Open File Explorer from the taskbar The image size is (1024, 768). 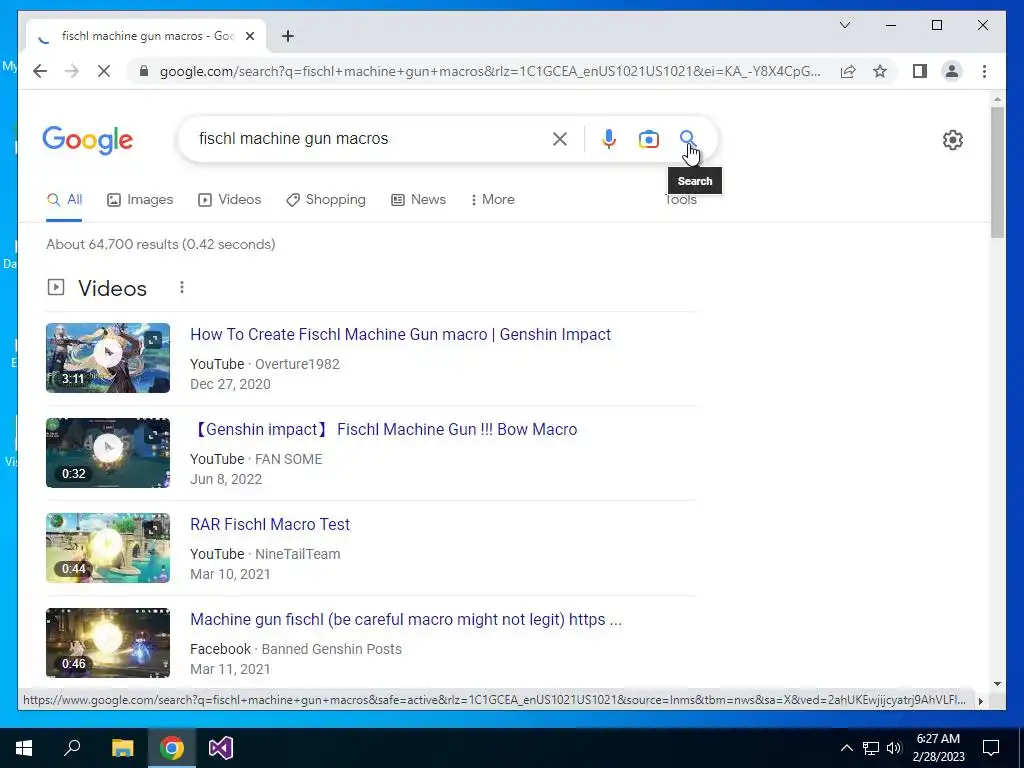[122, 748]
